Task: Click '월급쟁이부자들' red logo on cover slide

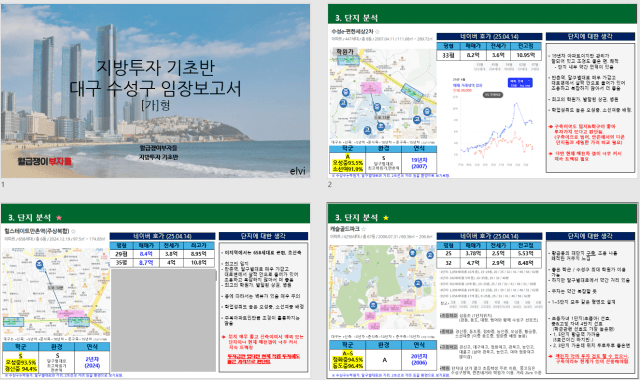Action: pos(45,161)
